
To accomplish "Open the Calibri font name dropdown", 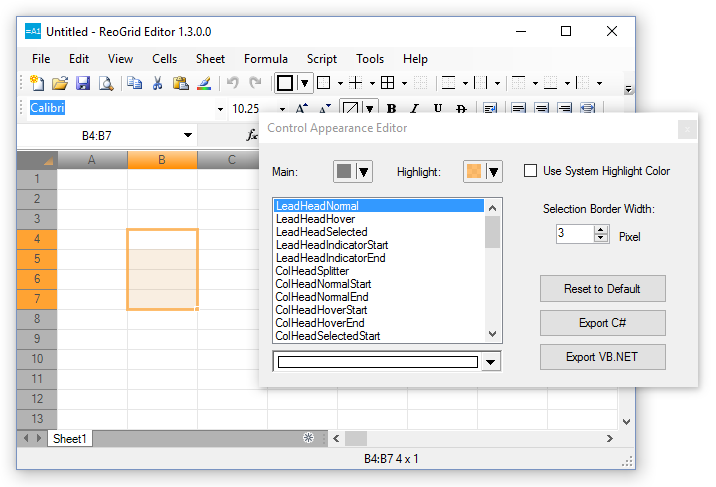I will tap(220, 109).
